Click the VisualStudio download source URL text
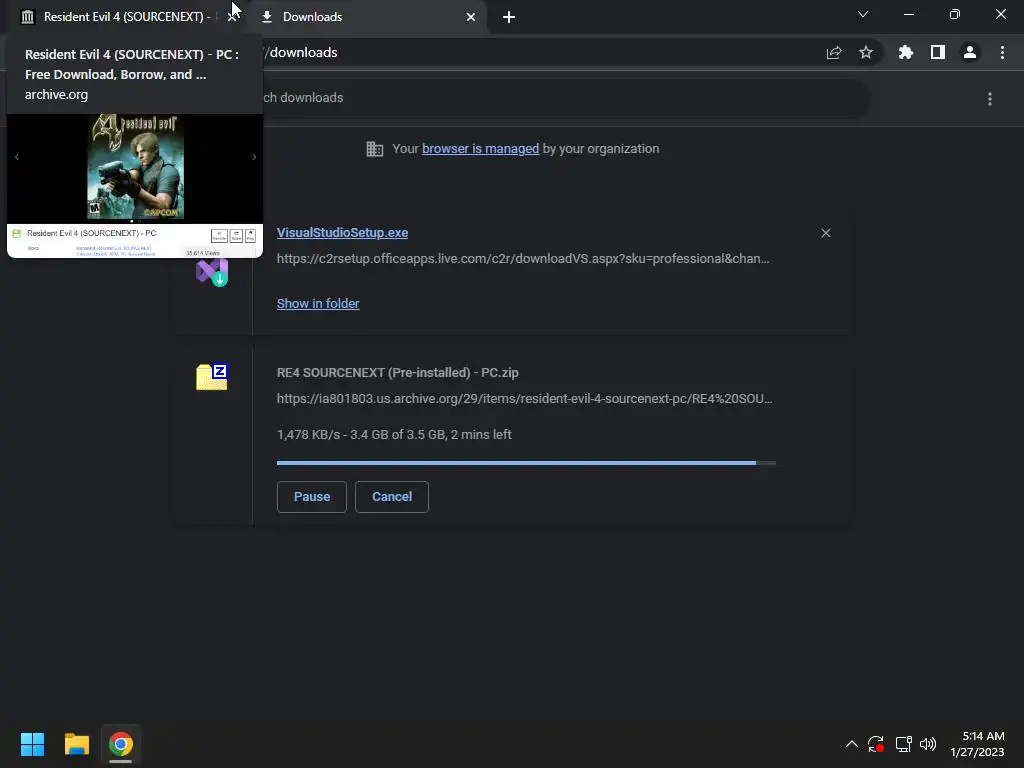 (523, 259)
